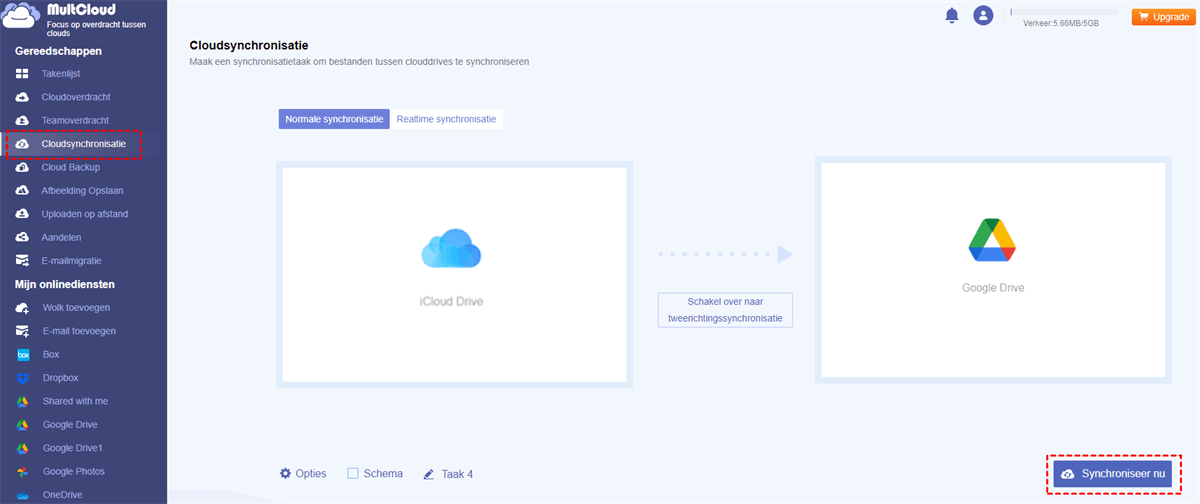Click the Afbeelding Opslaan icon
Screen dimensions: 1200x504
23,191
